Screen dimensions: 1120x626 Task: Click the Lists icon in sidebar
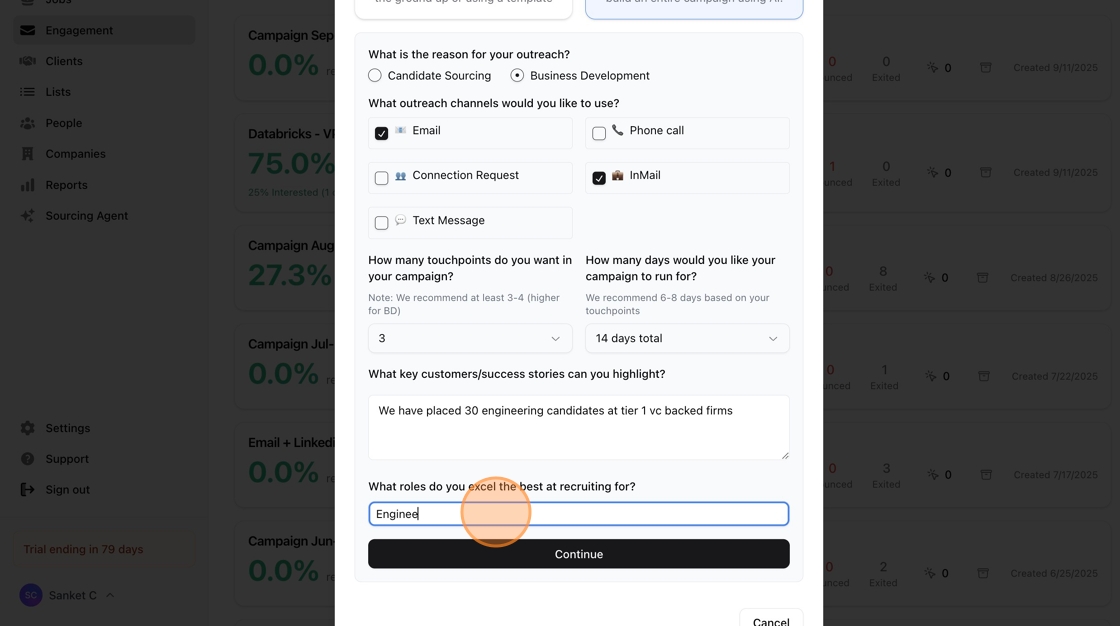27,92
